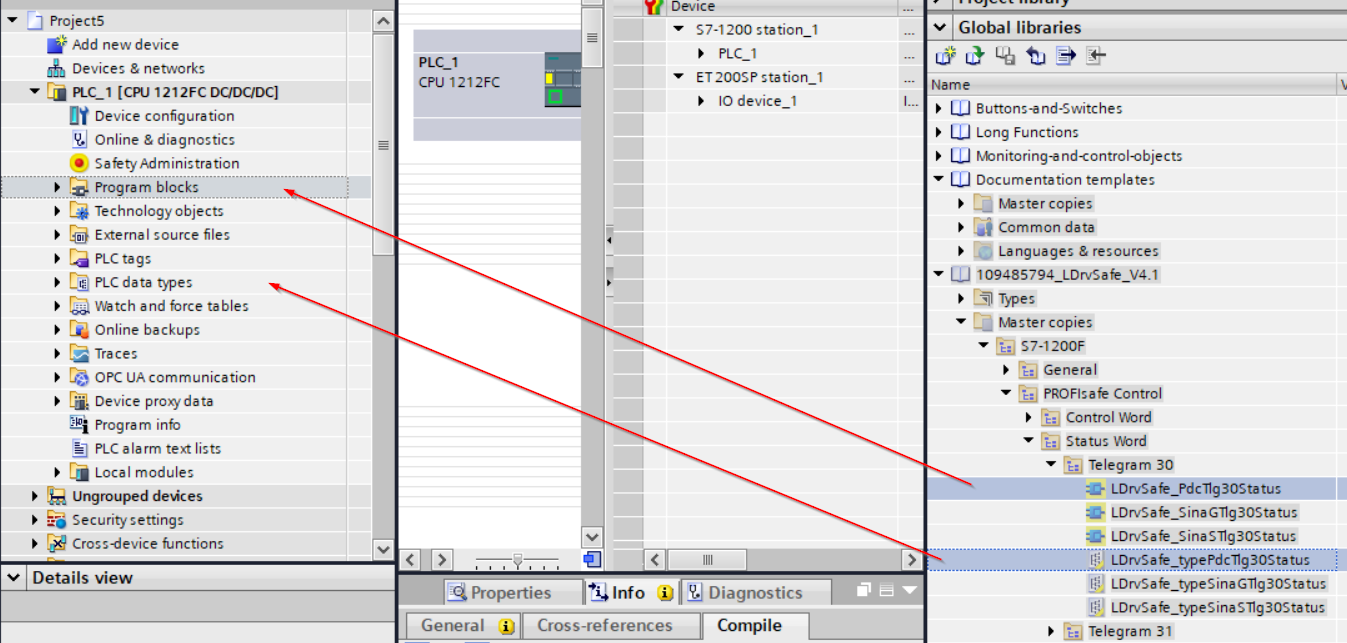Select Monitoring-and-control-objects library

pos(1079,156)
